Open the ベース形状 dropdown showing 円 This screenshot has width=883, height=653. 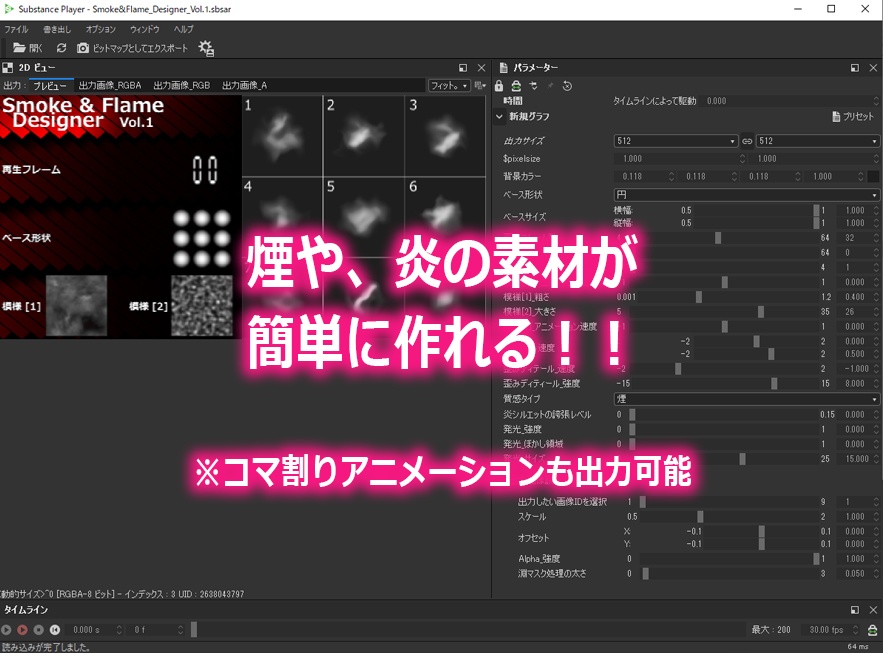coord(746,195)
